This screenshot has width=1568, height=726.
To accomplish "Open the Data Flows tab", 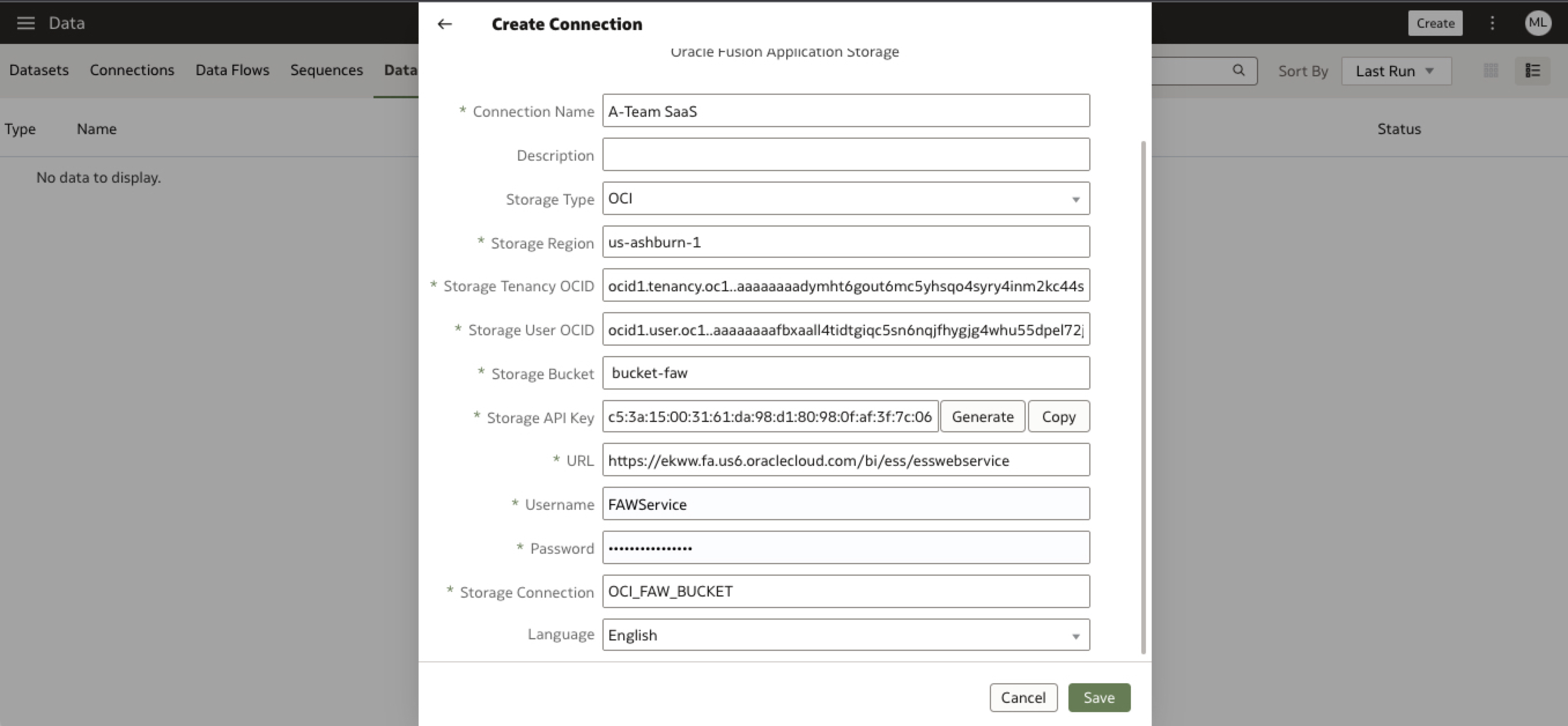I will pos(232,70).
